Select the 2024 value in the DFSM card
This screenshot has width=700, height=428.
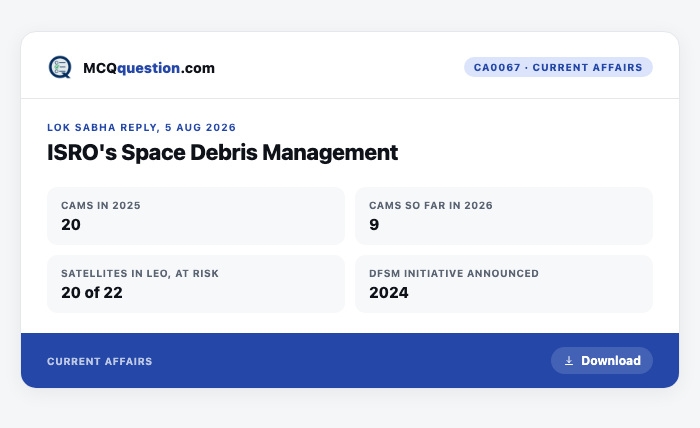(389, 293)
